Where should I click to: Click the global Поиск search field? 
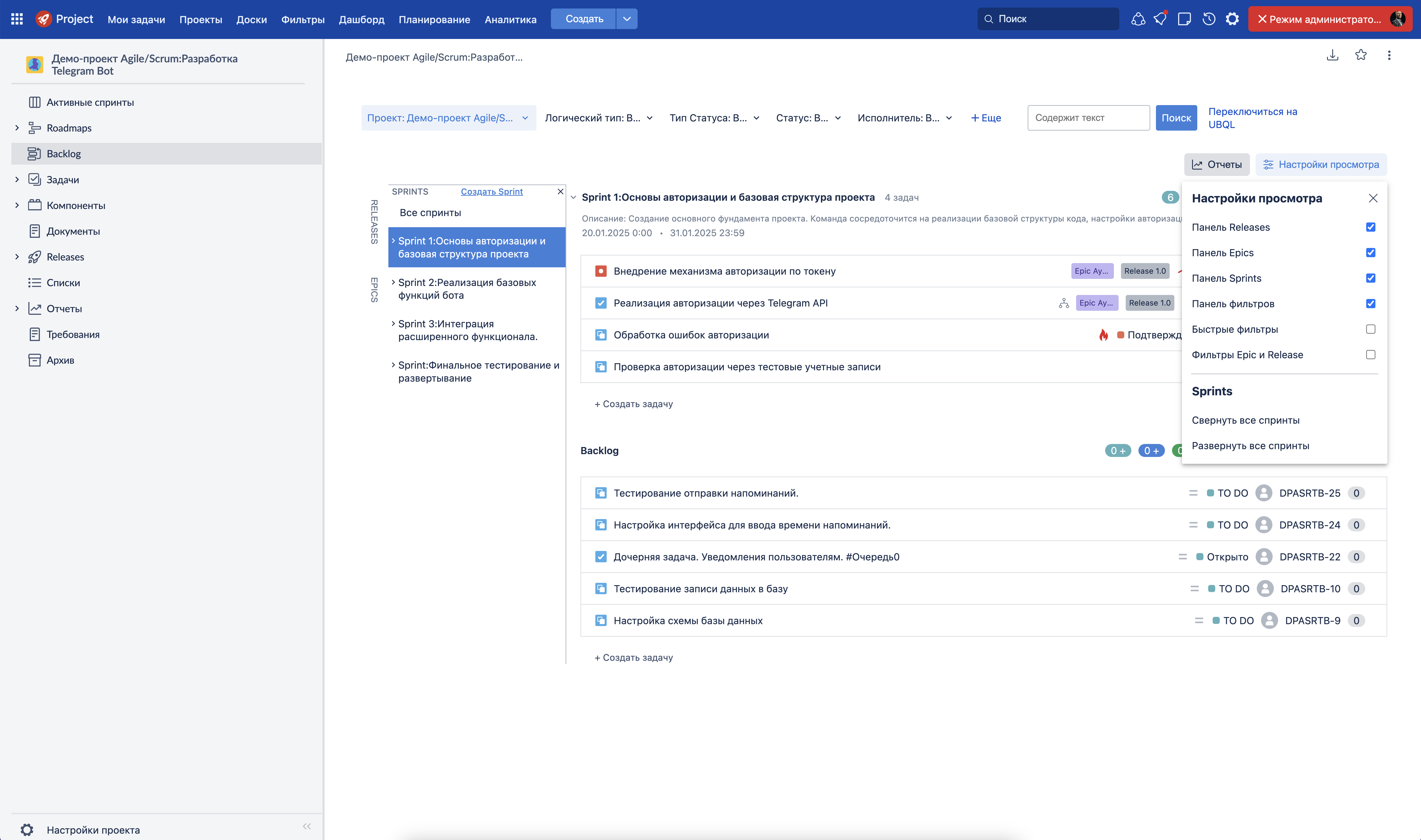tap(1048, 19)
